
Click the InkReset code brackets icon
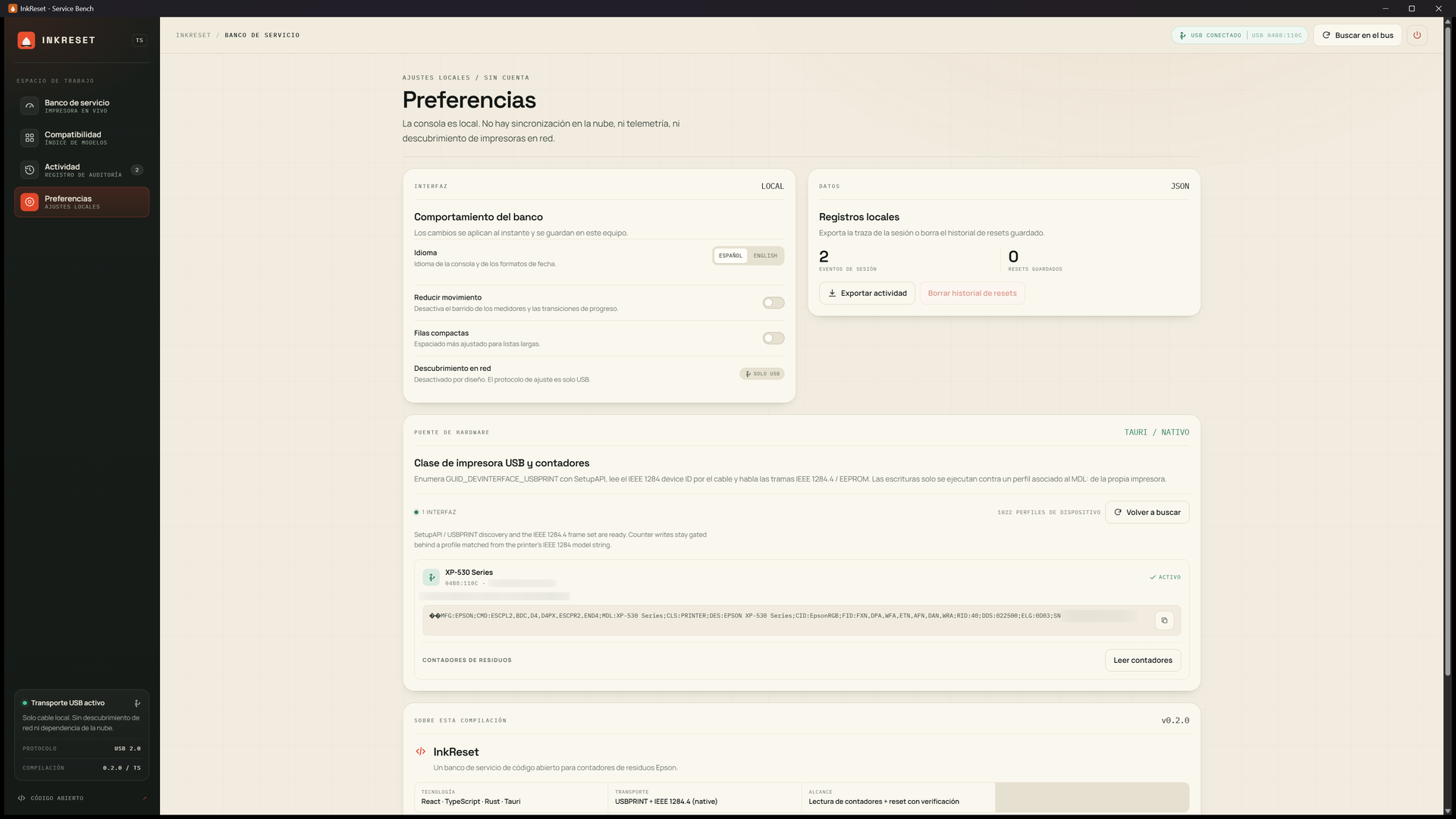tap(420, 752)
